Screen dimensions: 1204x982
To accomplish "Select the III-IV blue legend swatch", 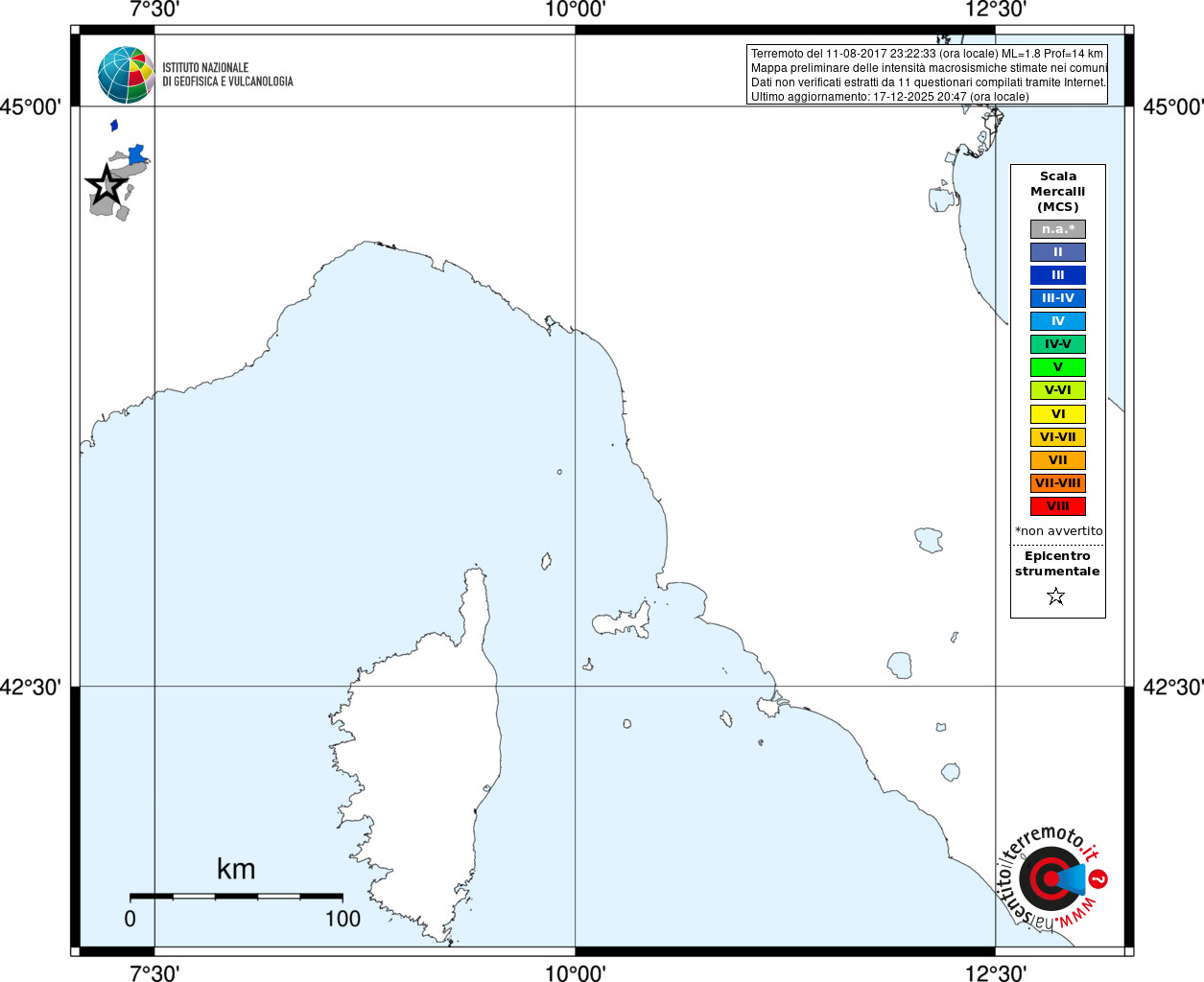I will click(1058, 298).
